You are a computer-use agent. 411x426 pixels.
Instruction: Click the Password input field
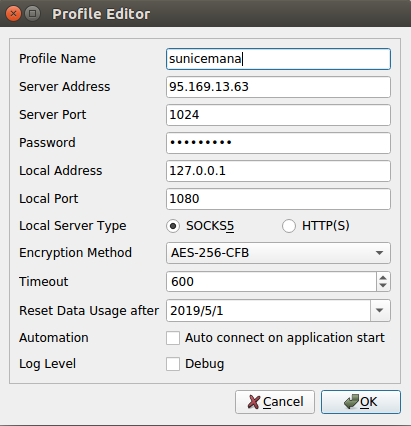(x=278, y=143)
